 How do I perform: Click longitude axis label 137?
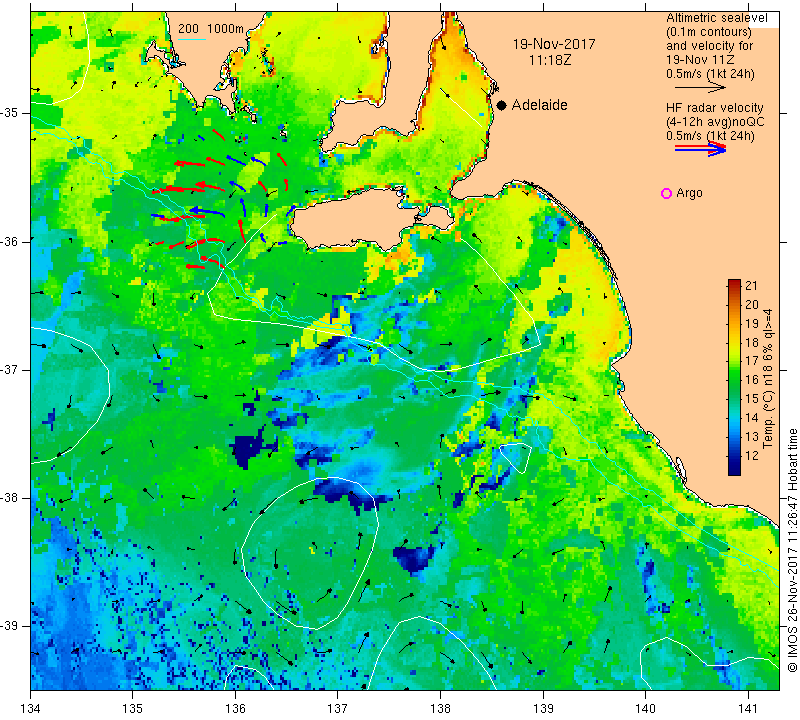click(x=338, y=708)
